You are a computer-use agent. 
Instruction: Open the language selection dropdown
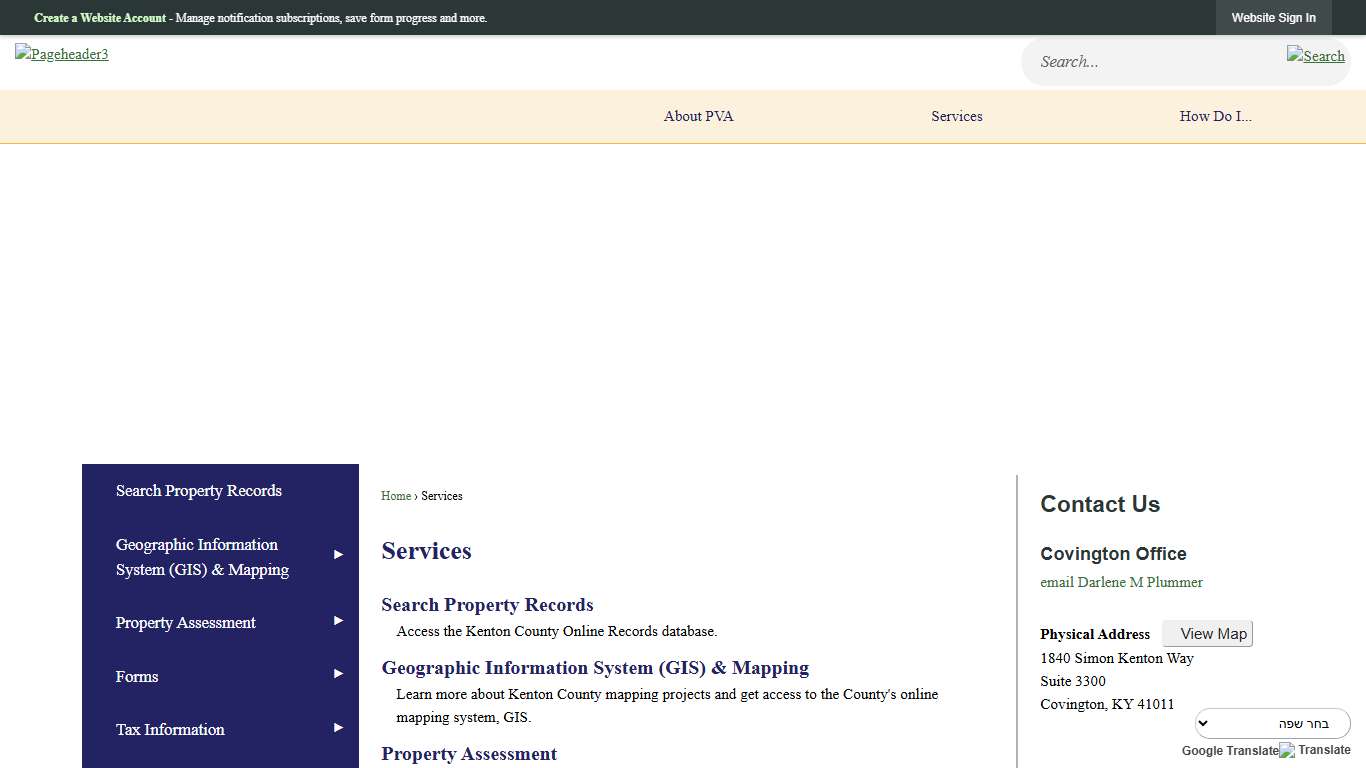1272,723
